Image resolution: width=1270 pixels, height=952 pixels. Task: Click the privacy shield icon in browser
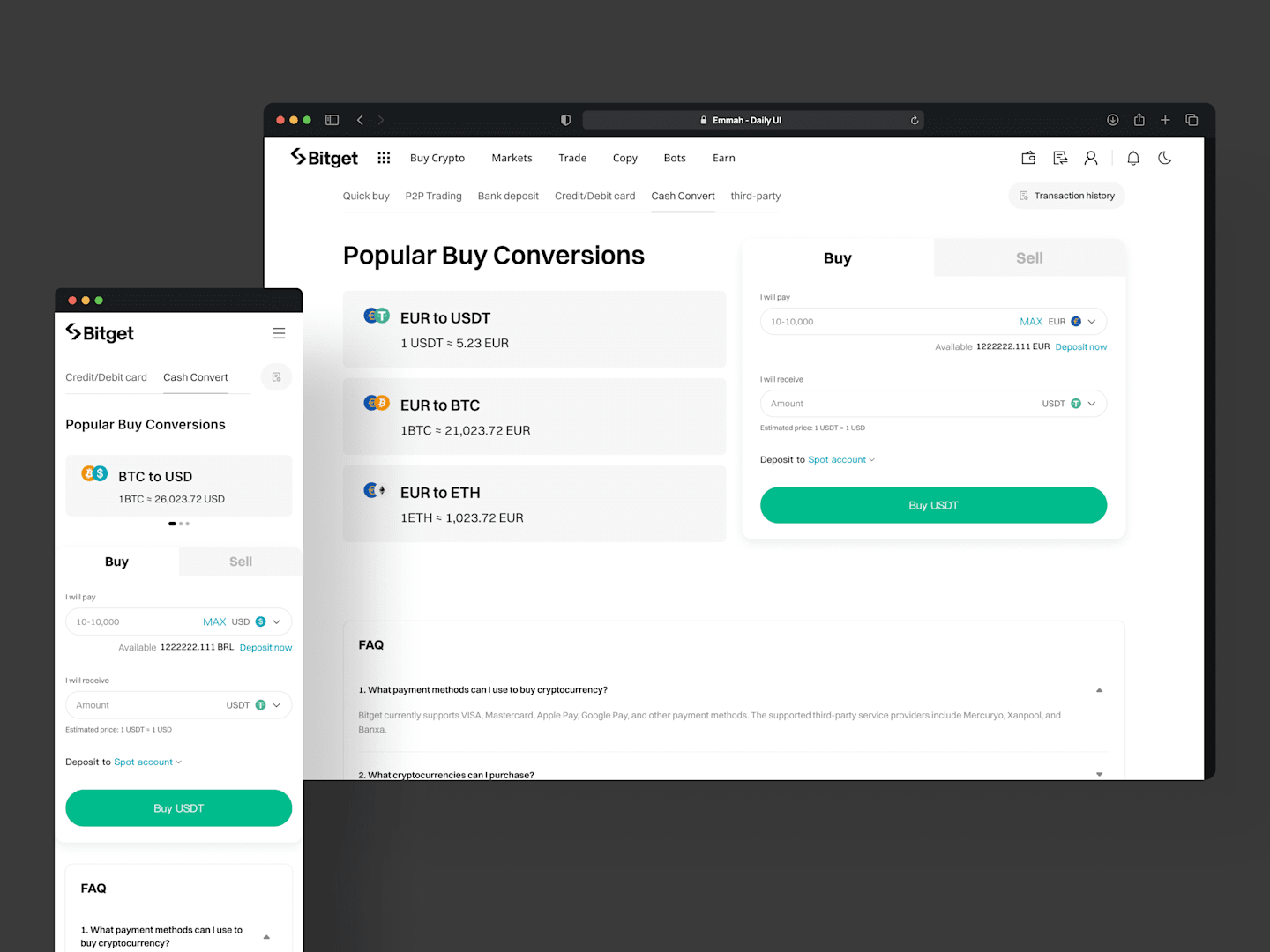pyautogui.click(x=565, y=120)
